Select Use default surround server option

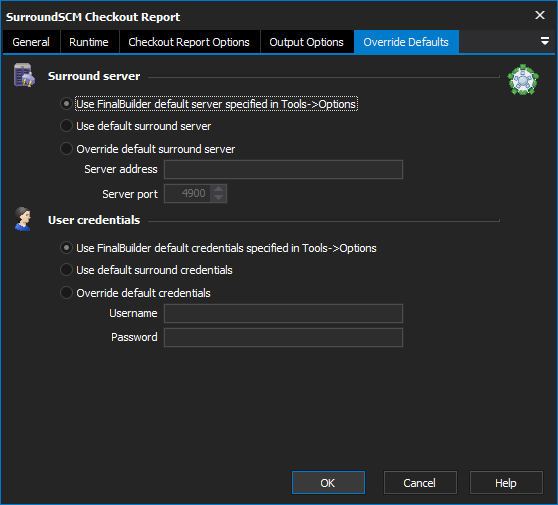pos(136,126)
